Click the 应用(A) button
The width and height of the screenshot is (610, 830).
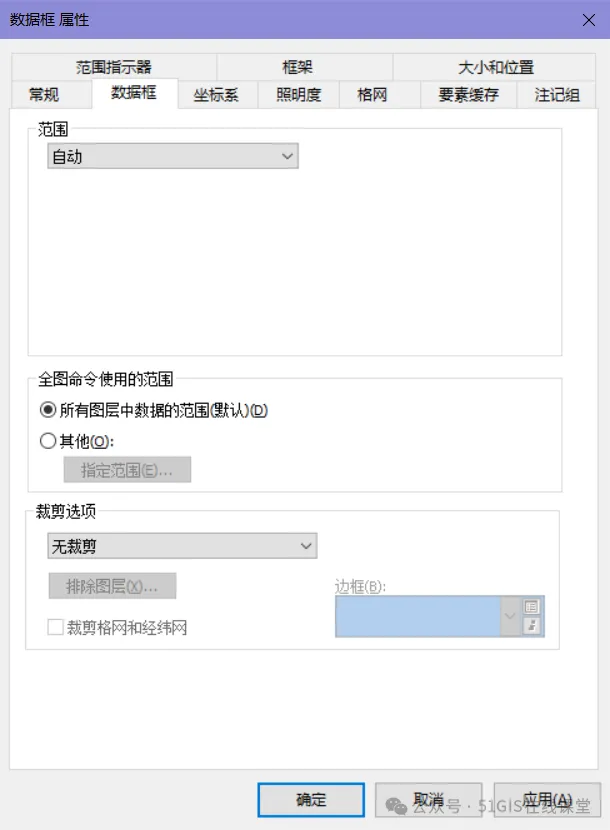coord(547,799)
